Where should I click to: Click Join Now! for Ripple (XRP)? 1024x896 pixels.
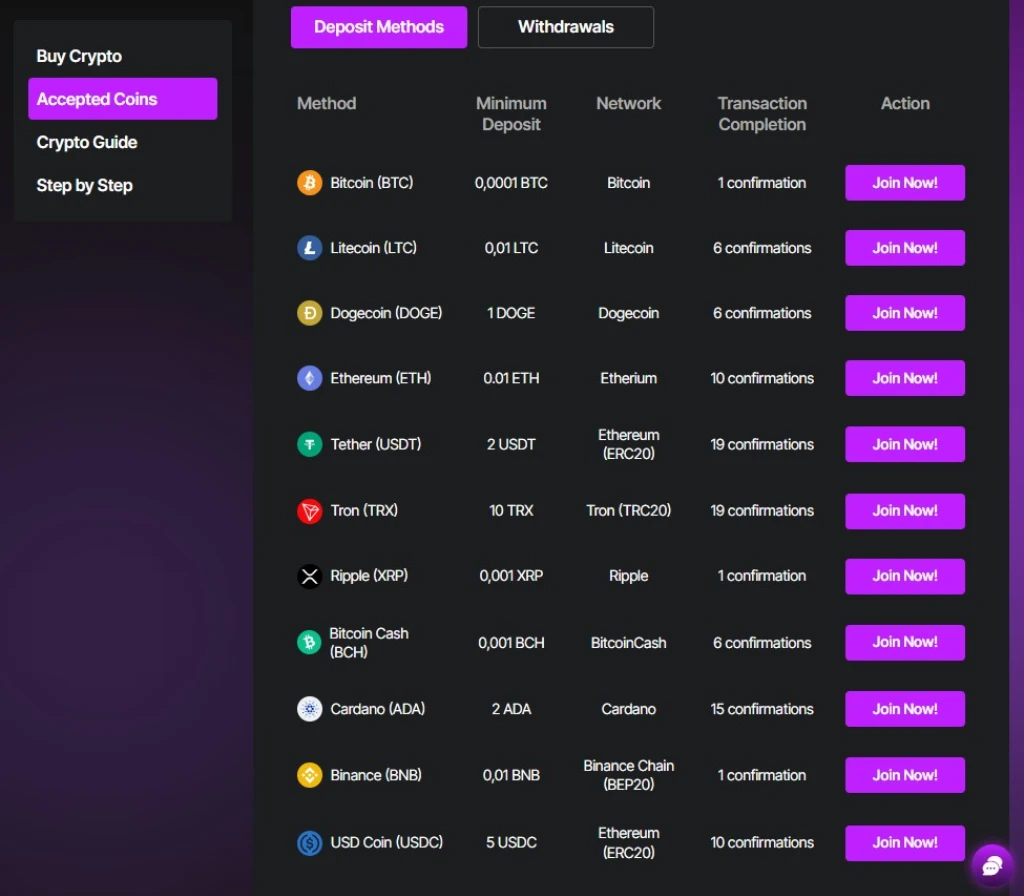point(904,576)
